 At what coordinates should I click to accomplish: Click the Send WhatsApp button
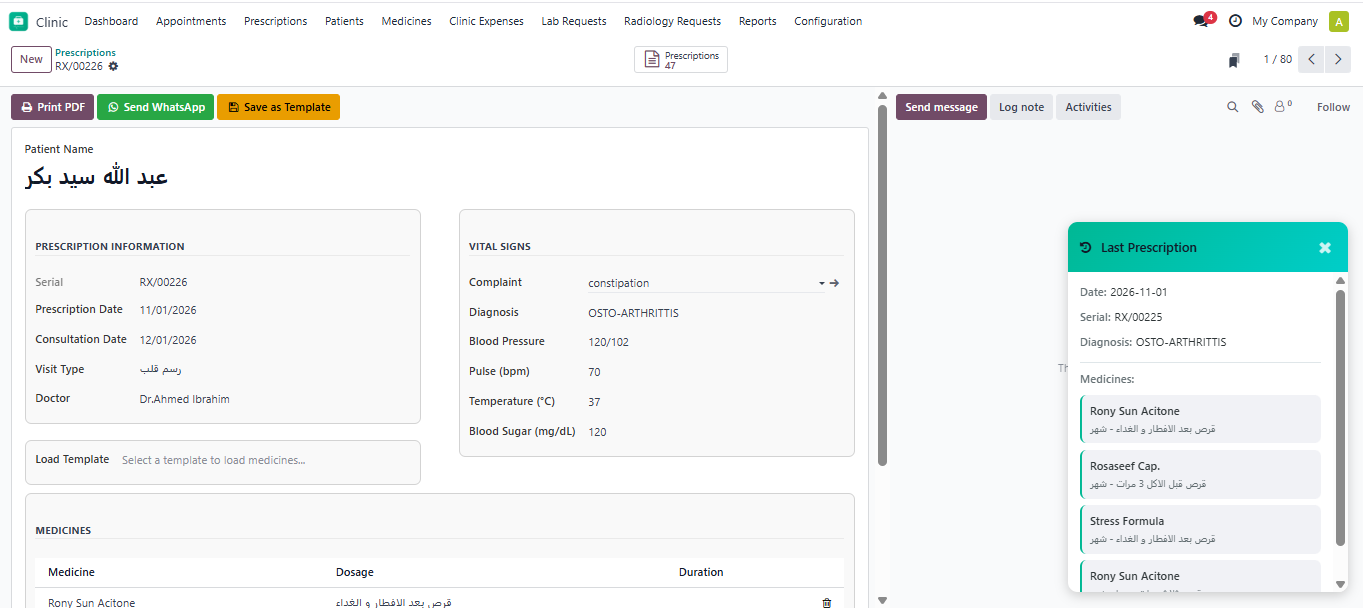(x=155, y=107)
